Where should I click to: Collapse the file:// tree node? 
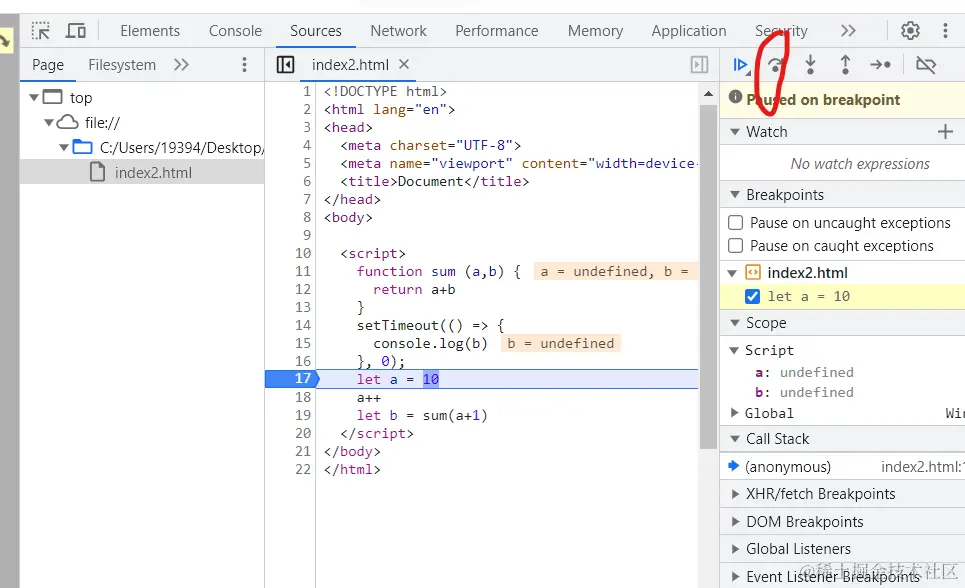[x=49, y=123]
